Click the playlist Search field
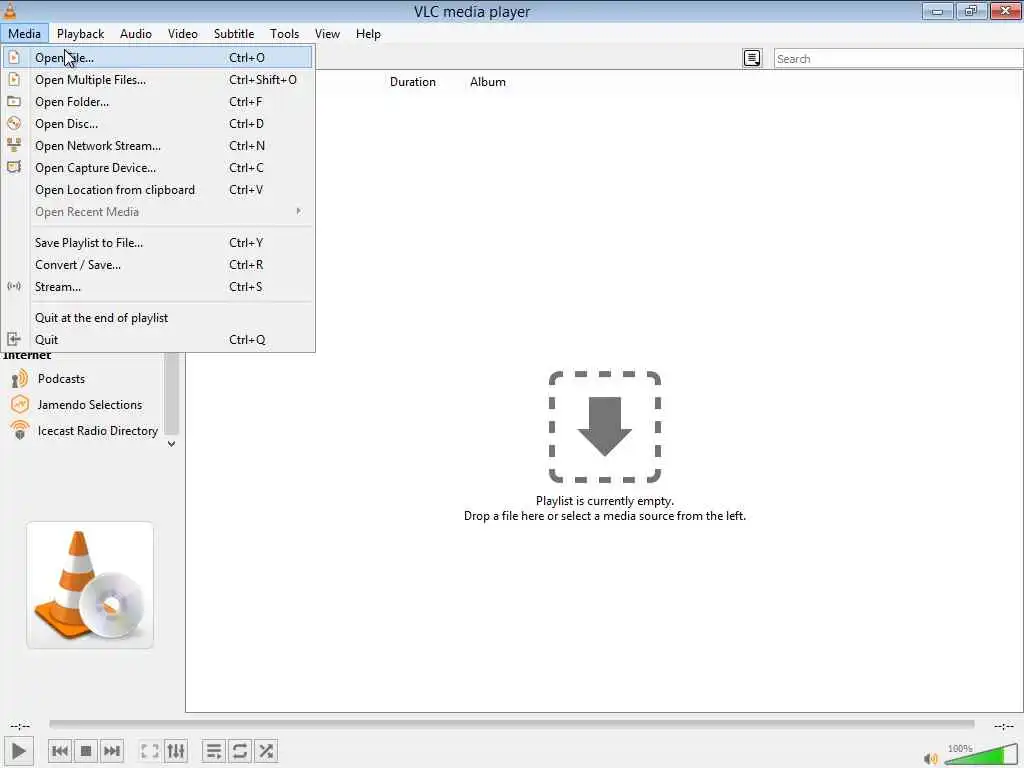Image resolution: width=1024 pixels, height=768 pixels. [898, 59]
